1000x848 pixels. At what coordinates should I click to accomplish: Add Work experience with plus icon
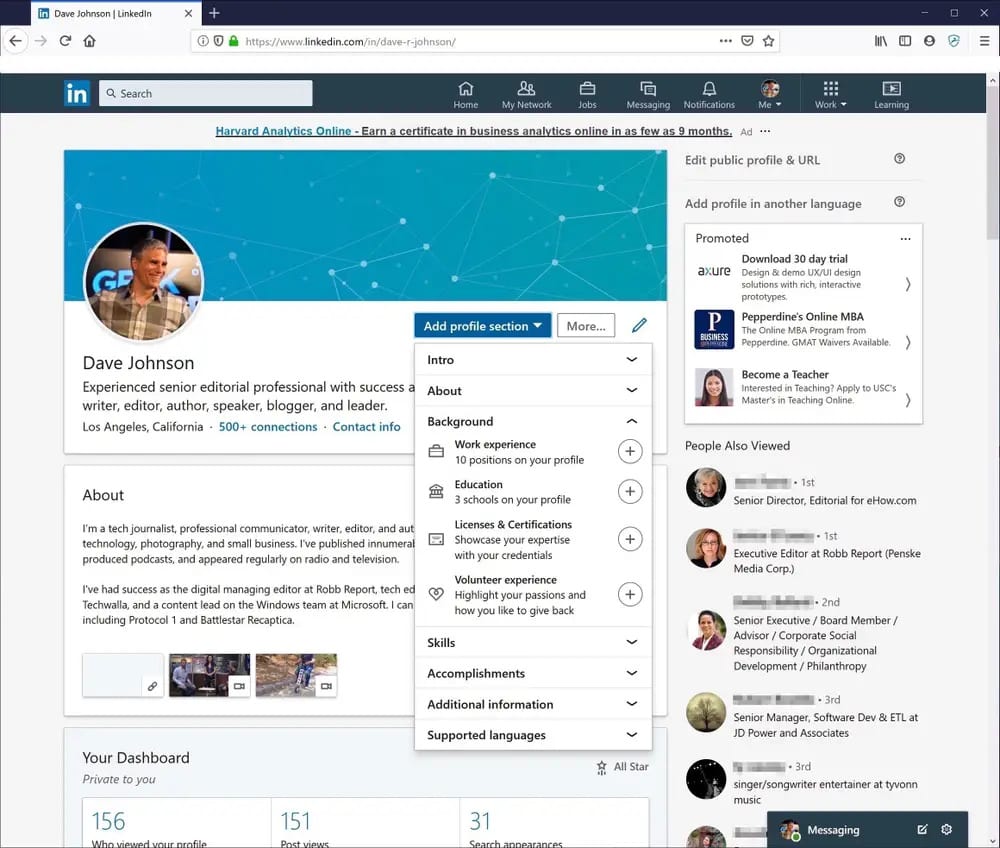tap(629, 451)
